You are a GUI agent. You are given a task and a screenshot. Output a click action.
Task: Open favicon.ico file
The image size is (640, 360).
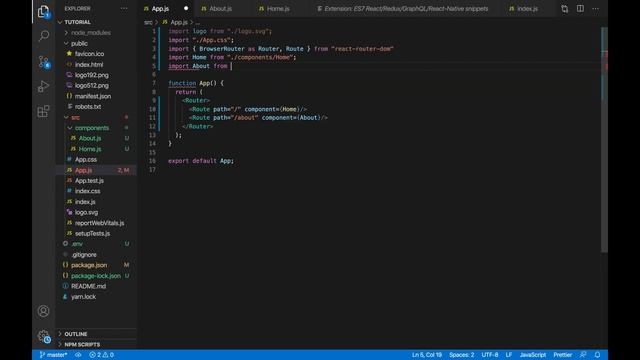click(89, 54)
